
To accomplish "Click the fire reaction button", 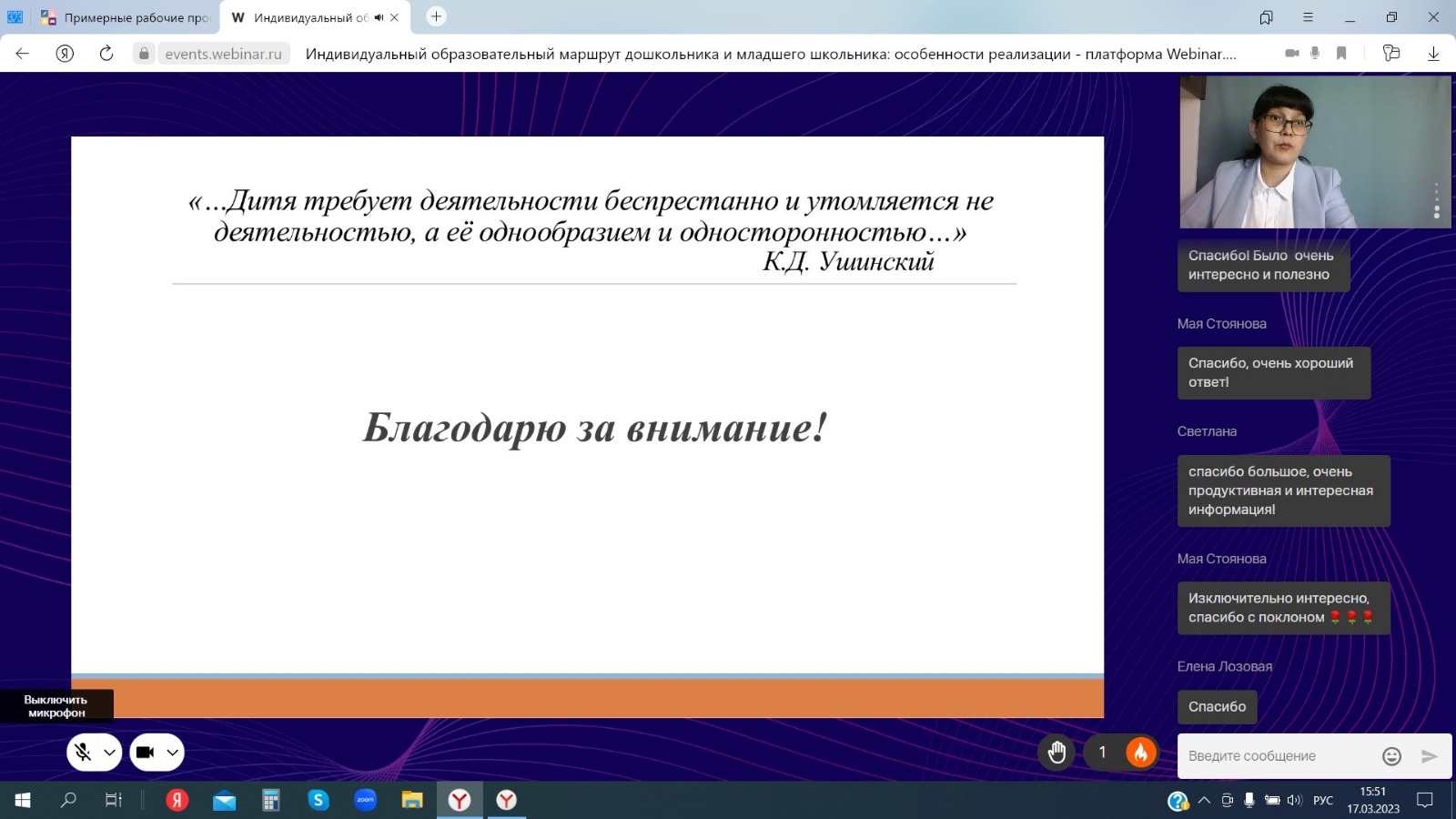I will tap(1140, 753).
